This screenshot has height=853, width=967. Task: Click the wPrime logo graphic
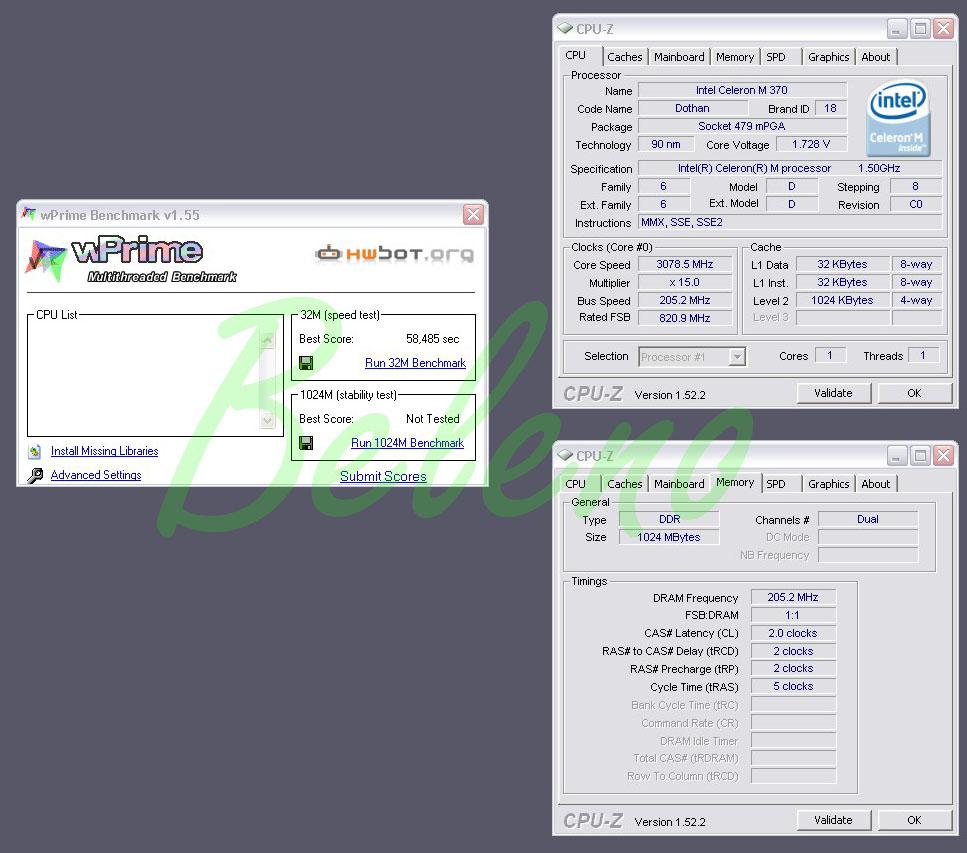click(x=131, y=260)
